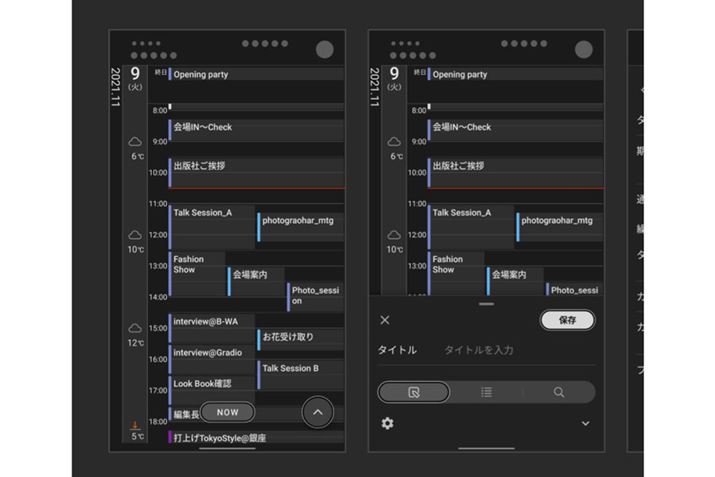The height and width of the screenshot is (477, 715).
Task: Tap the date 9 (火) in left phone
Action: [135, 78]
